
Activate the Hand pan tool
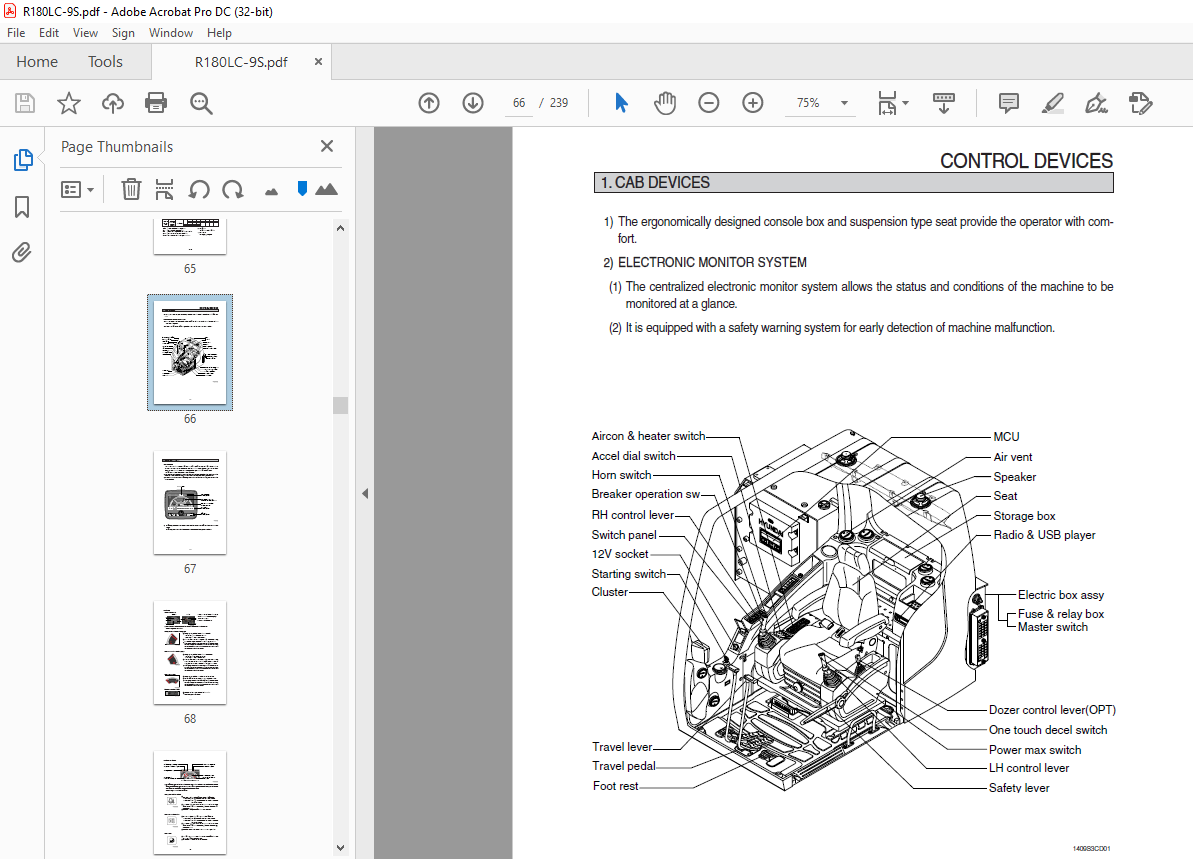click(x=665, y=103)
